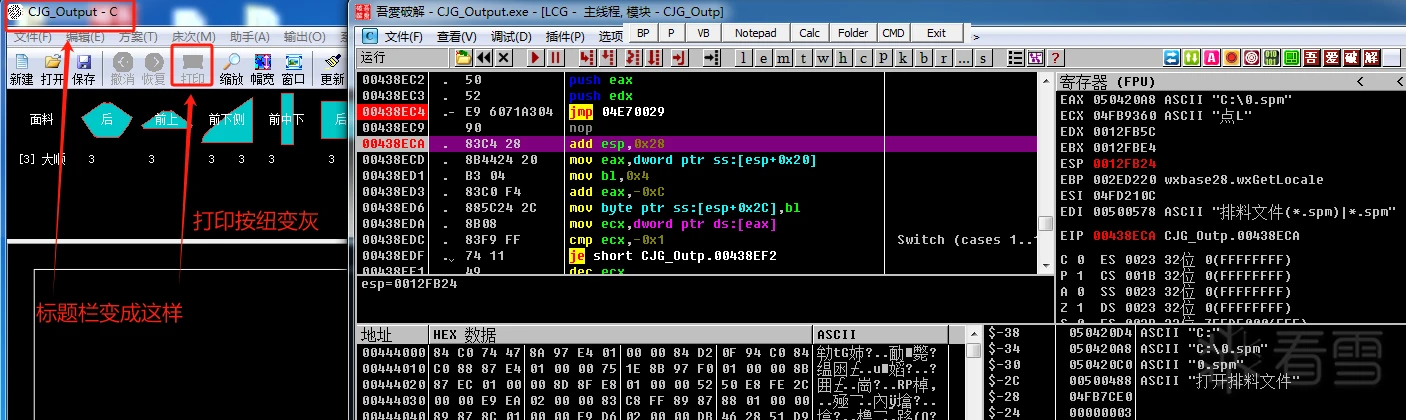Open breakpoints with the b button
1406x420 pixels.
pyautogui.click(x=924, y=57)
